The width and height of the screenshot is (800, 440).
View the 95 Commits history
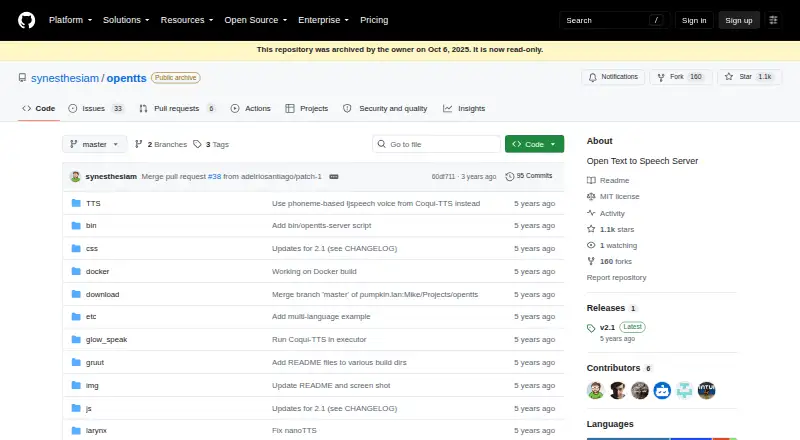point(529,176)
